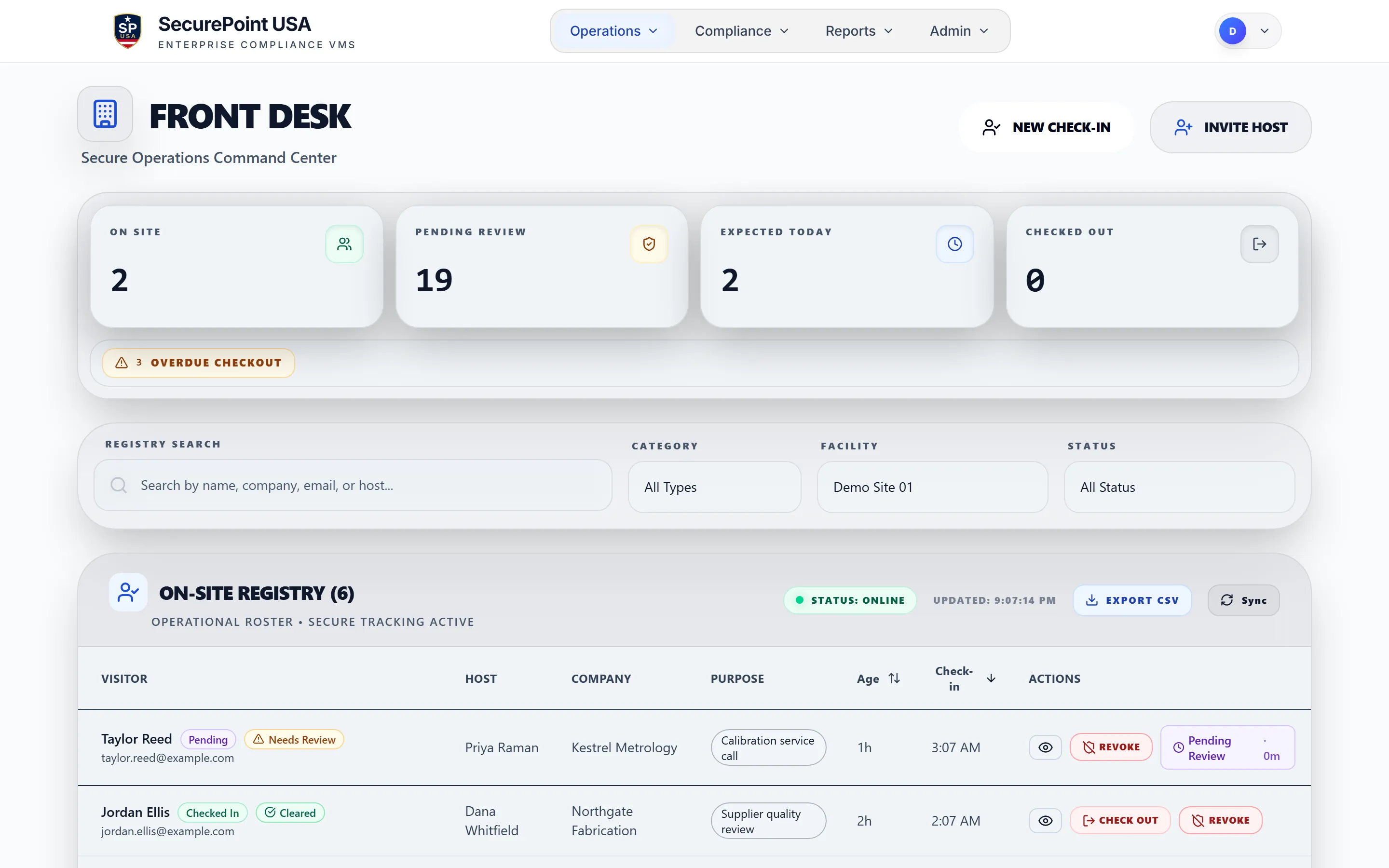Open the Expected Today stat card
This screenshot has width=1389, height=868.
(846, 267)
